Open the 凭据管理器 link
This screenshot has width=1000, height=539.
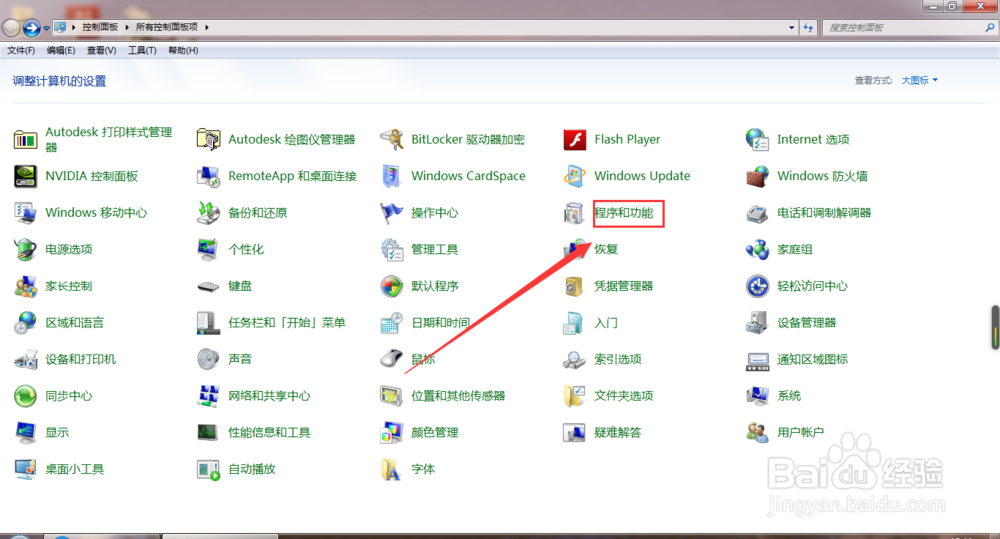tap(624, 286)
